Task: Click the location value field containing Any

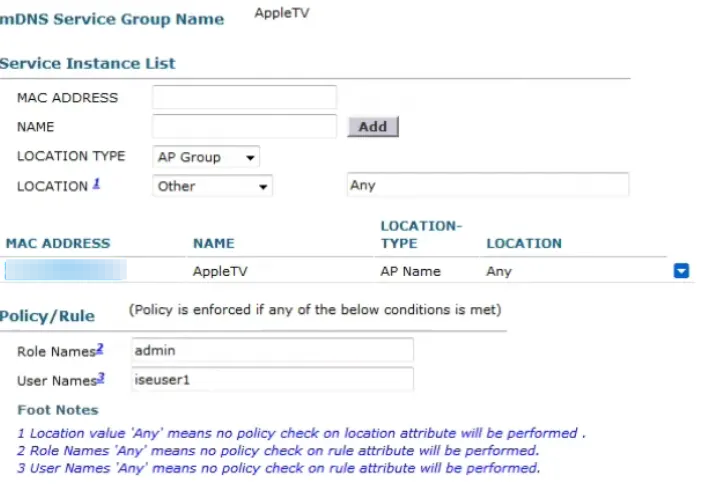Action: 486,185
